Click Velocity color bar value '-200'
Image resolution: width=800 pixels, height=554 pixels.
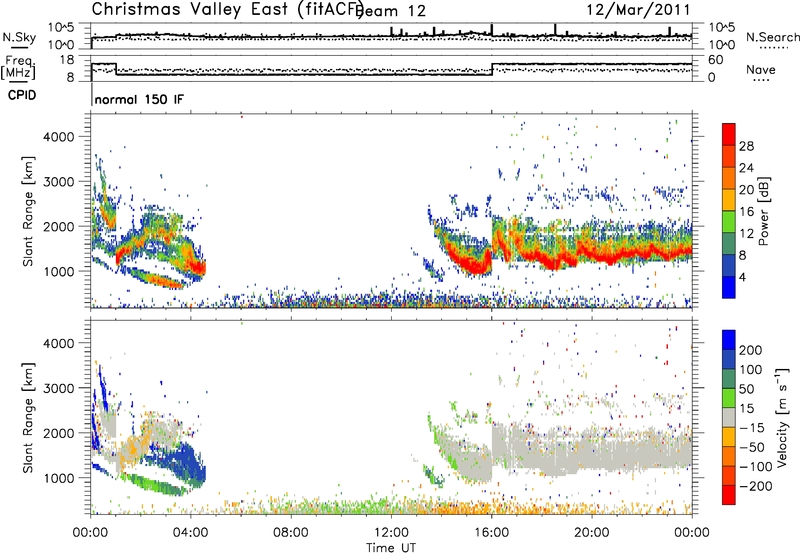click(756, 486)
